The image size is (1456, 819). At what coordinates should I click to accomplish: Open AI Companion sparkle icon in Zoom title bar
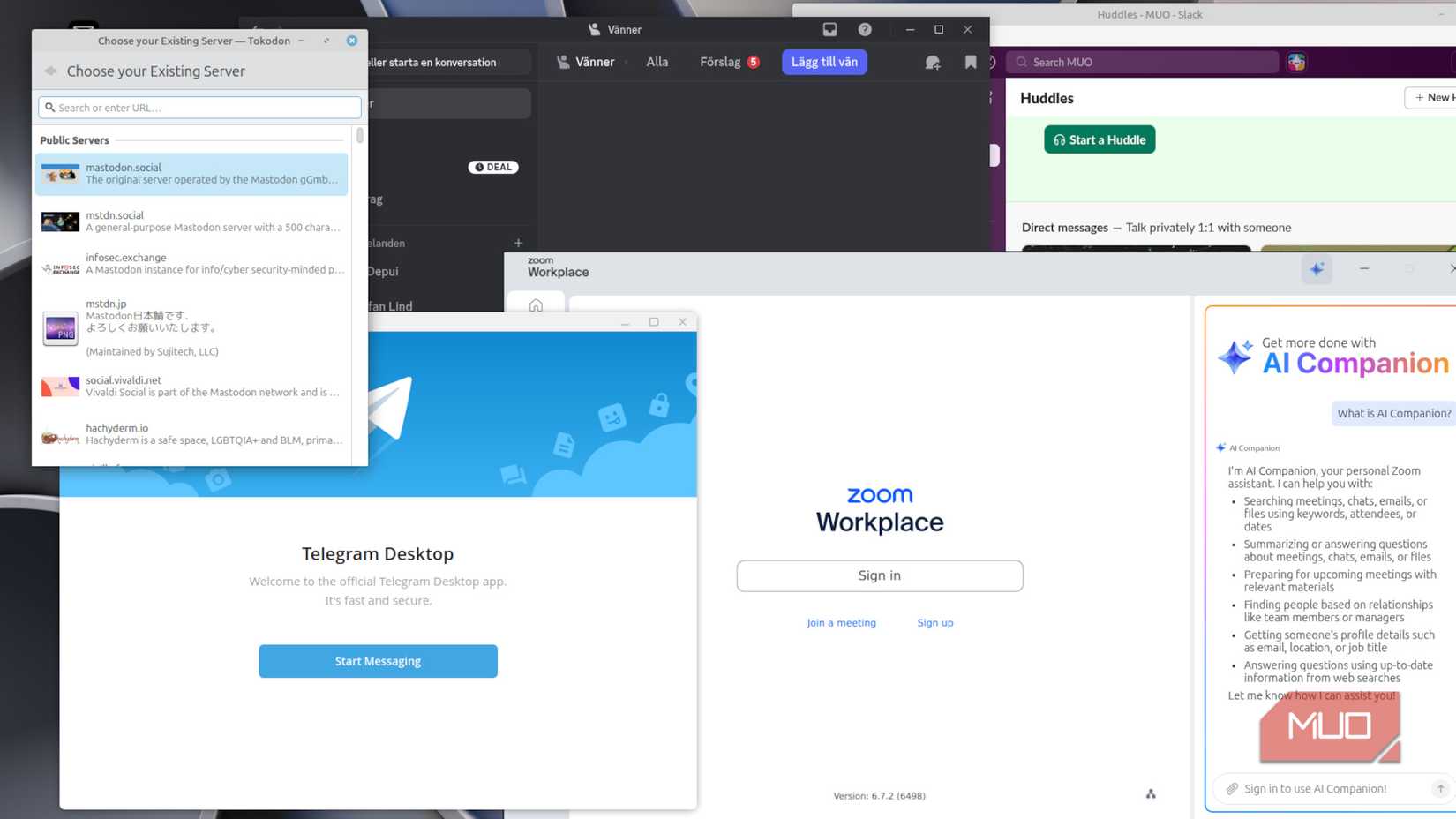point(1317,269)
